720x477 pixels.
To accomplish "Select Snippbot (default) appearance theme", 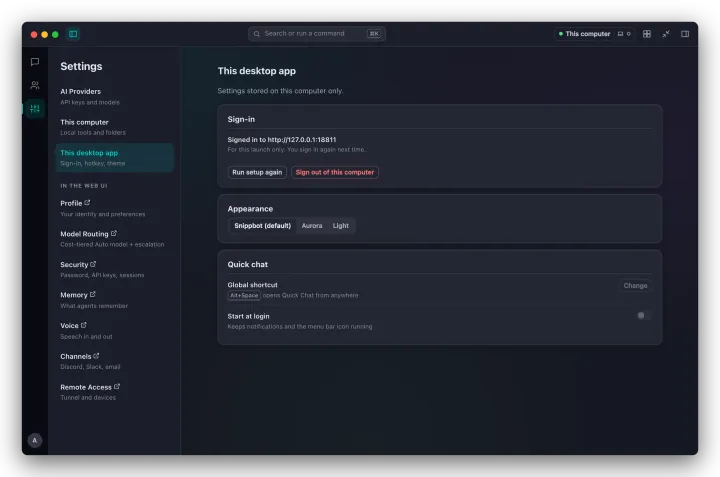I will pos(263,226).
